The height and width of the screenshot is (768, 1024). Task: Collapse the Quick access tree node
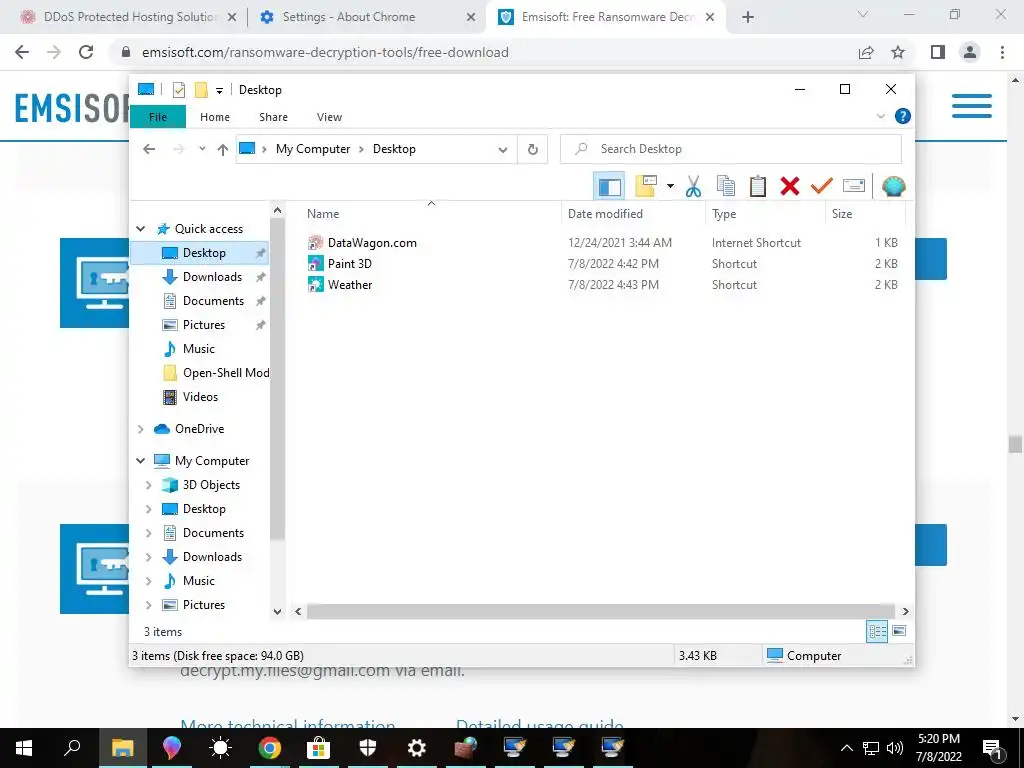coord(140,229)
